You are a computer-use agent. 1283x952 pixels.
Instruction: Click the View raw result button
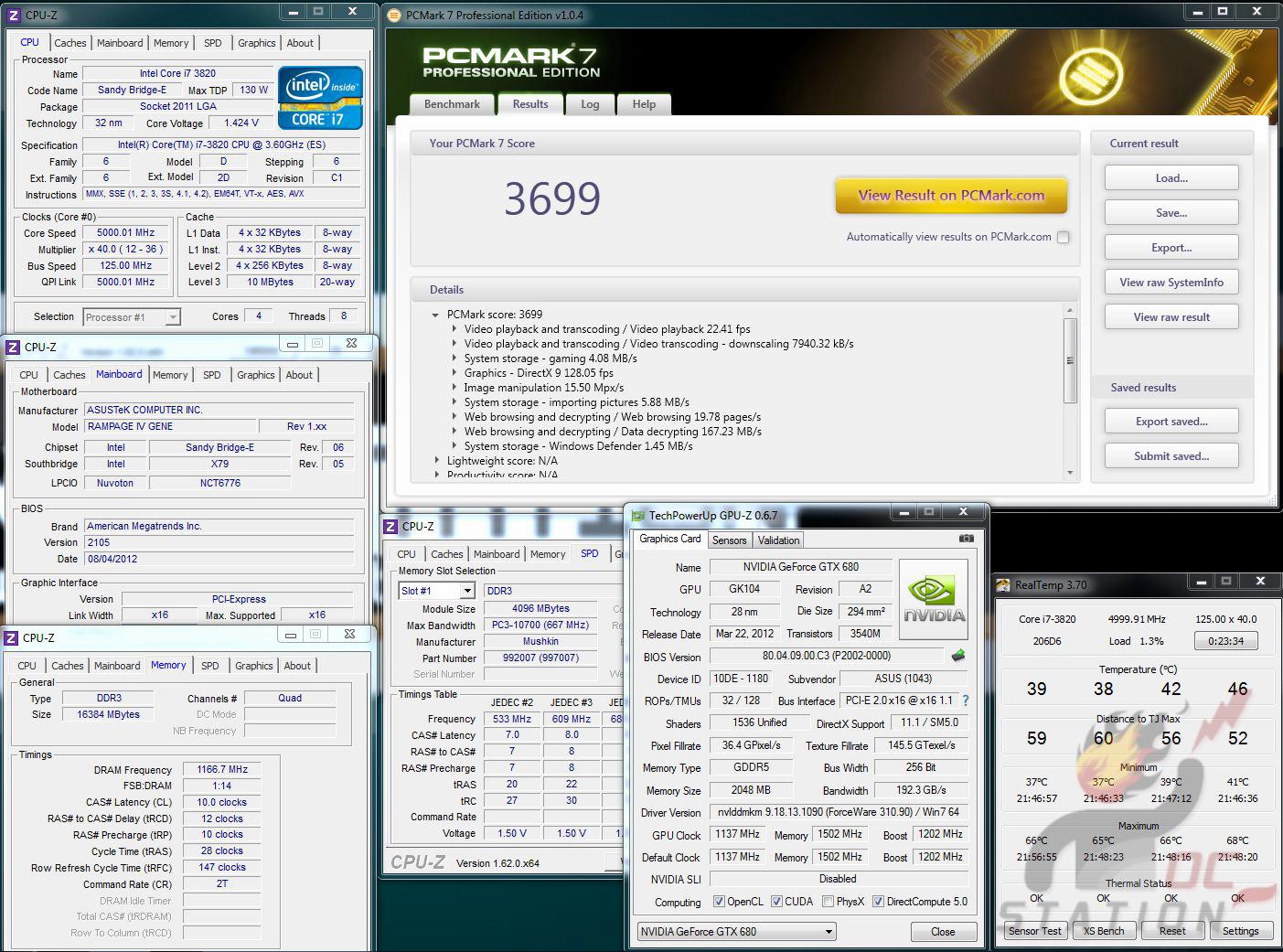[1171, 317]
